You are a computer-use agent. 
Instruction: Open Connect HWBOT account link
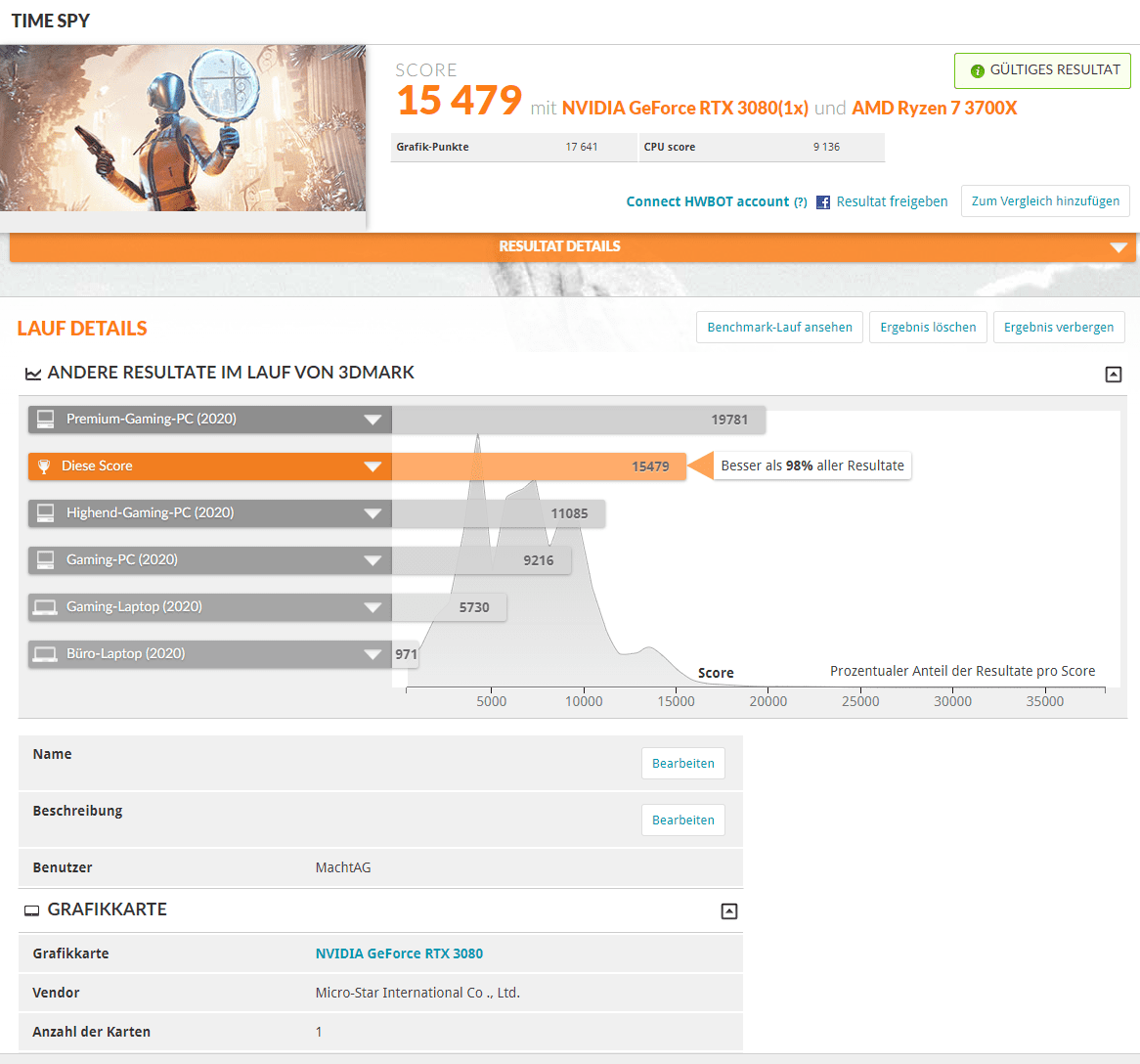point(708,201)
